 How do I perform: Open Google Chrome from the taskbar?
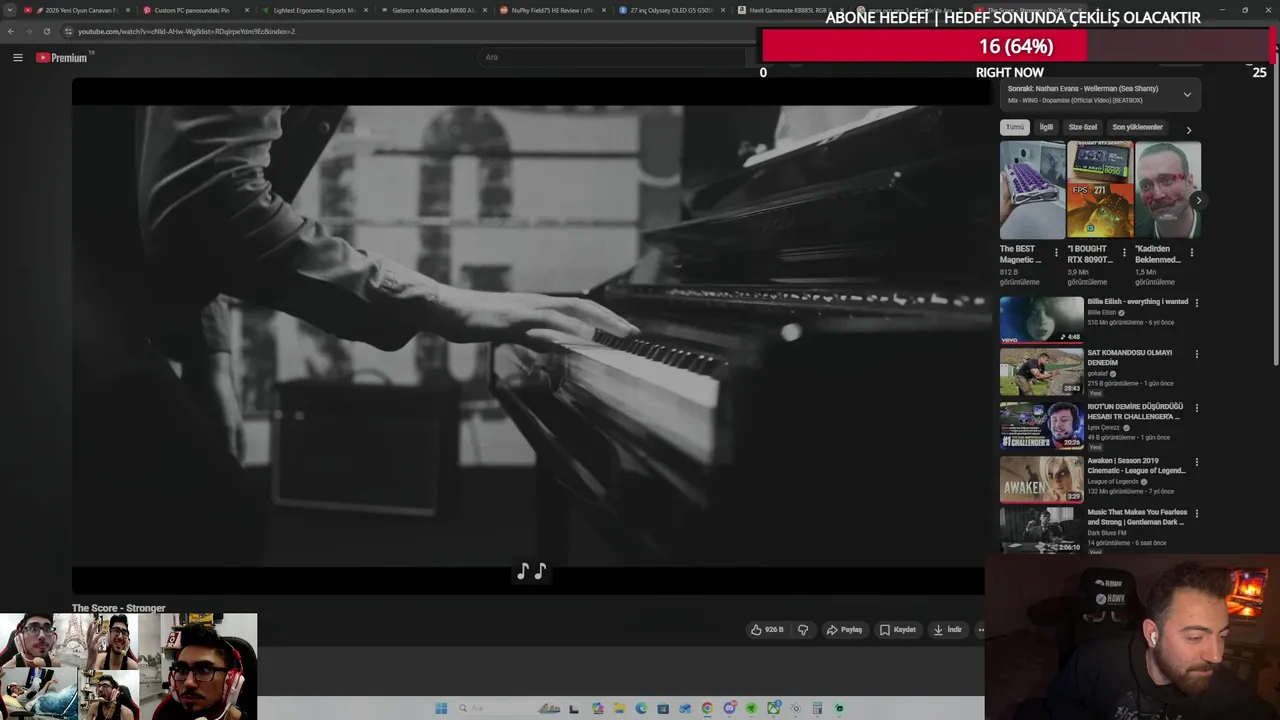tap(707, 709)
